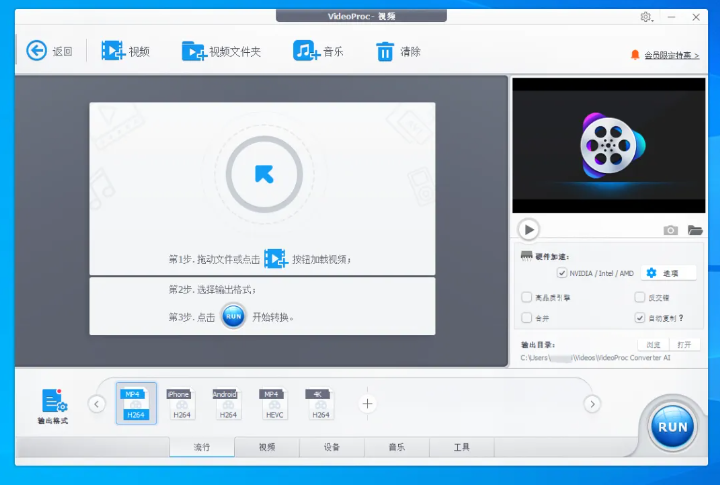Viewport: 720px width, 486px height.
Task: Select the 4K H264 format preset
Action: [321, 404]
